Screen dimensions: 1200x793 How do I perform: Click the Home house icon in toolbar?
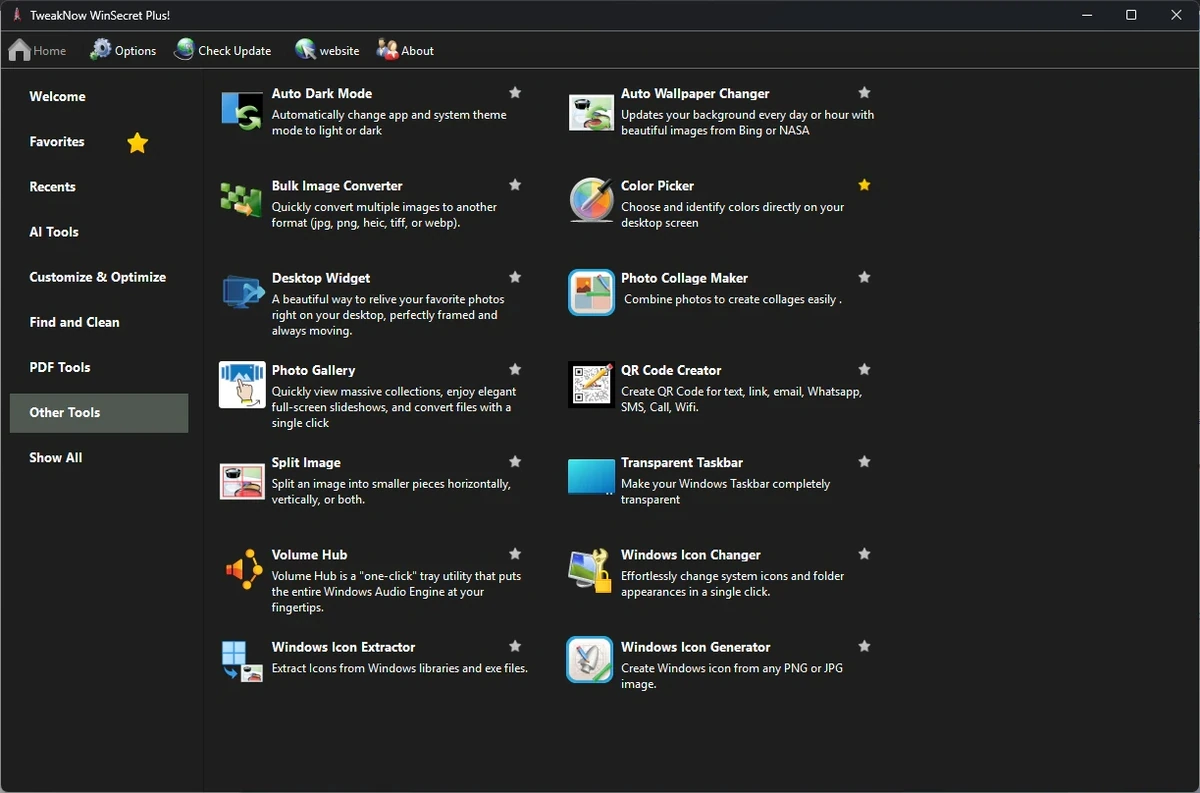(x=19, y=50)
